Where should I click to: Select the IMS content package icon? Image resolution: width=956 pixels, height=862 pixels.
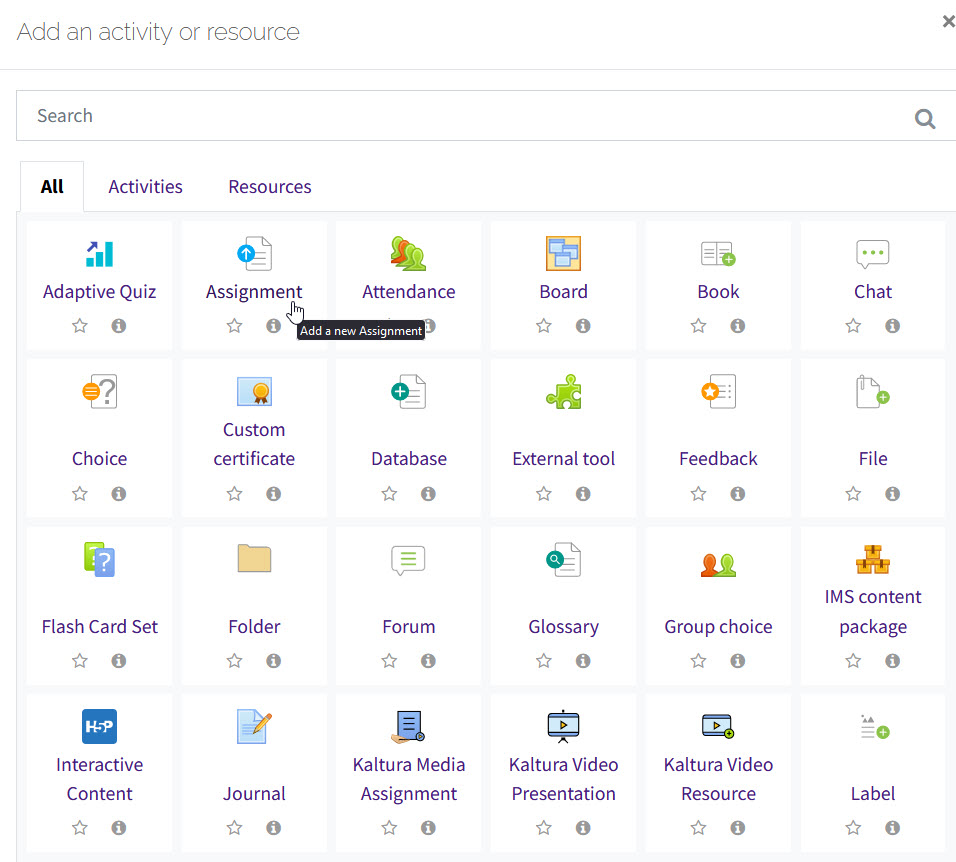[872, 559]
